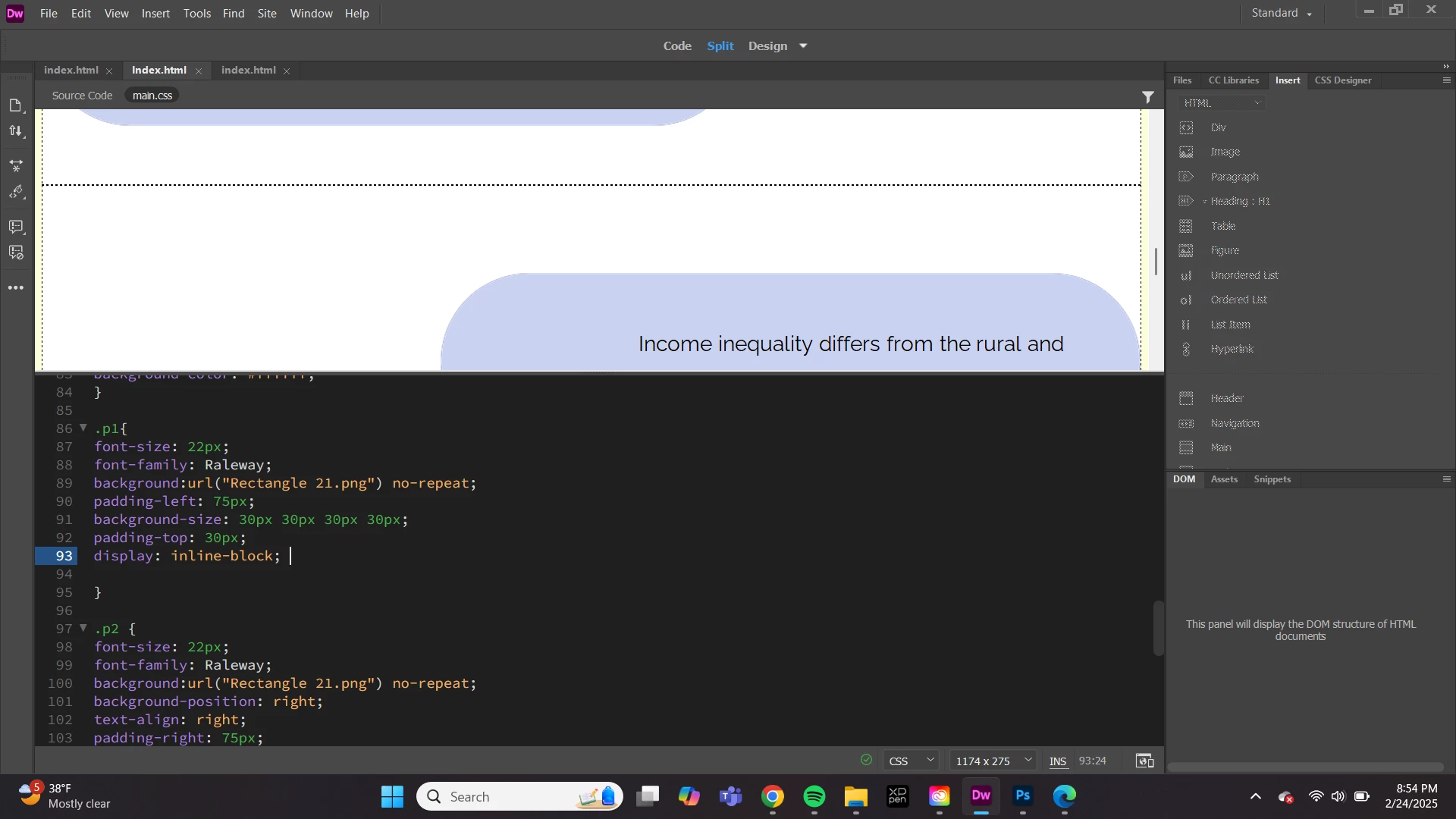Switch to the CSS Designer tab

coord(1342,80)
